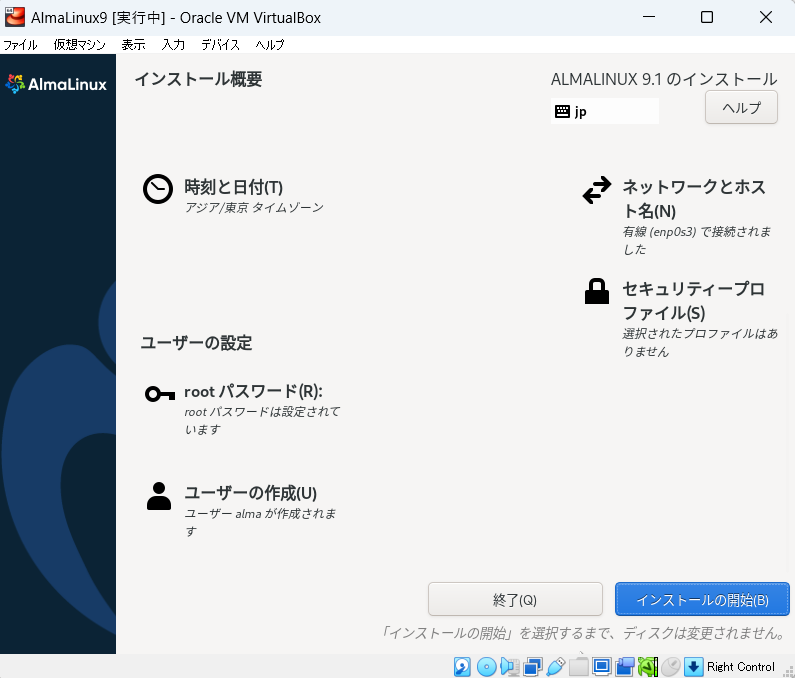Open root パスワード(R) settings
Image resolution: width=795 pixels, height=678 pixels.
click(x=254, y=391)
